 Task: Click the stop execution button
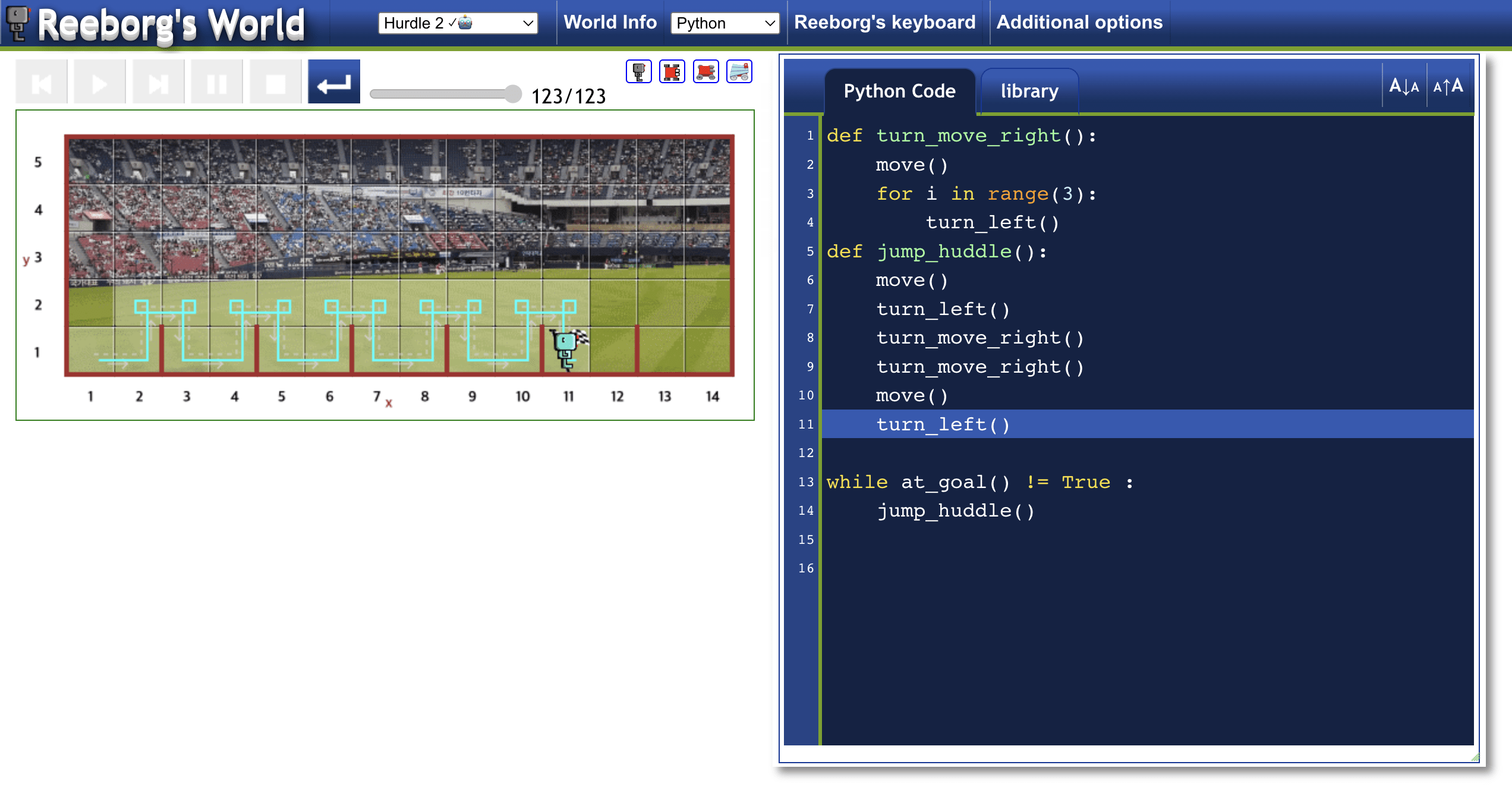pyautogui.click(x=275, y=83)
